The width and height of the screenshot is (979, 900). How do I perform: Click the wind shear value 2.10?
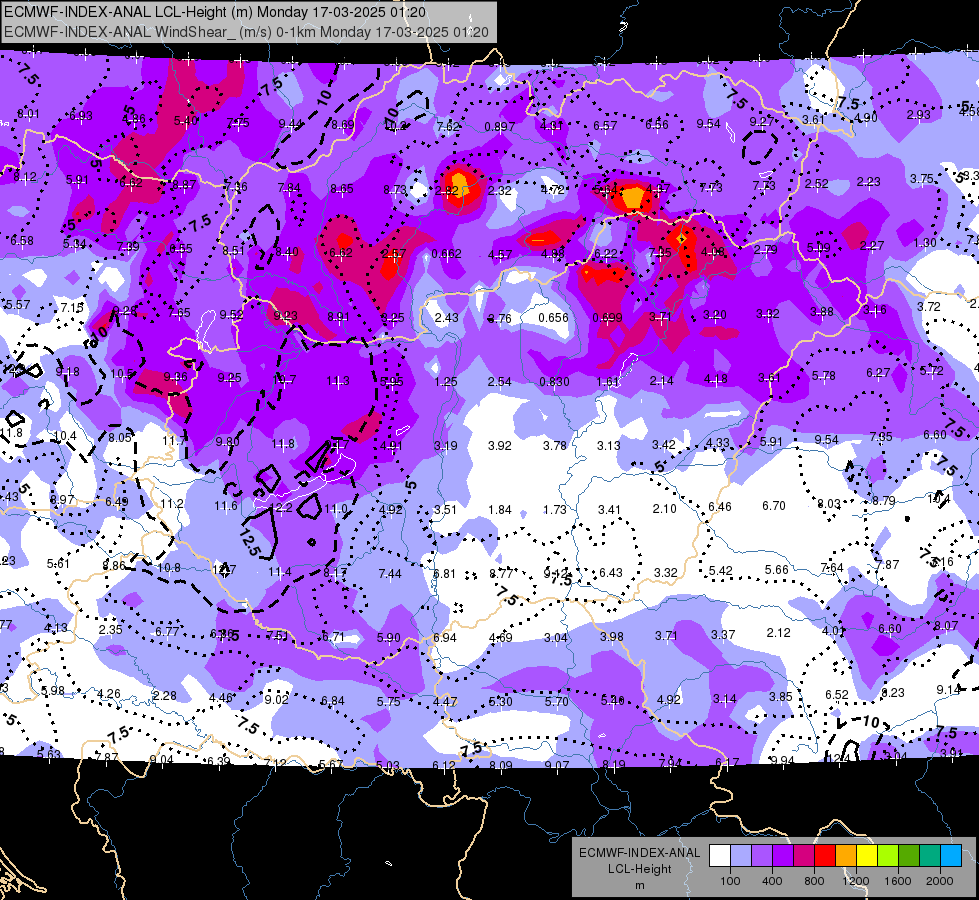coord(664,508)
